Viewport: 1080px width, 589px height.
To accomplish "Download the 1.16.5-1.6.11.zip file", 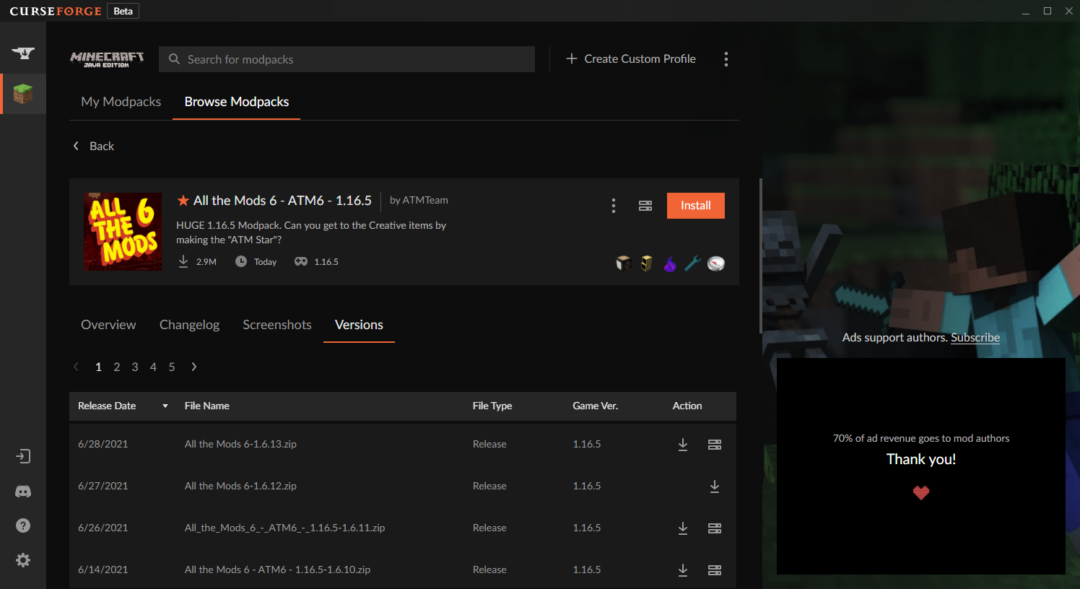I will (x=683, y=528).
